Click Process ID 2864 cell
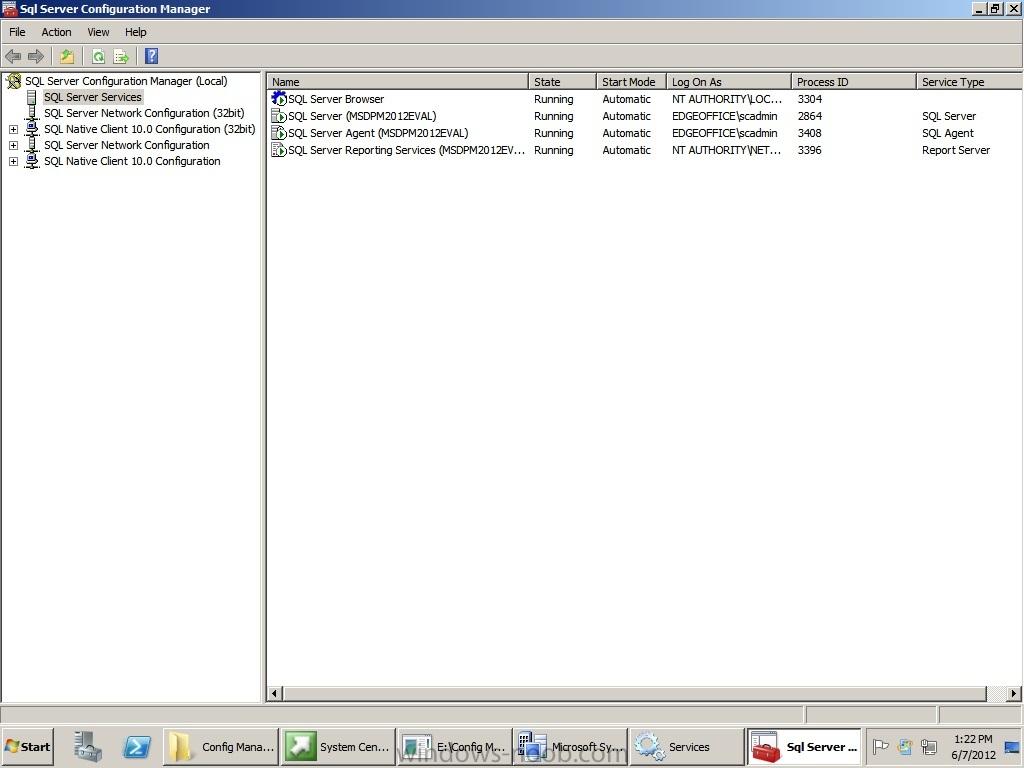 click(x=809, y=116)
